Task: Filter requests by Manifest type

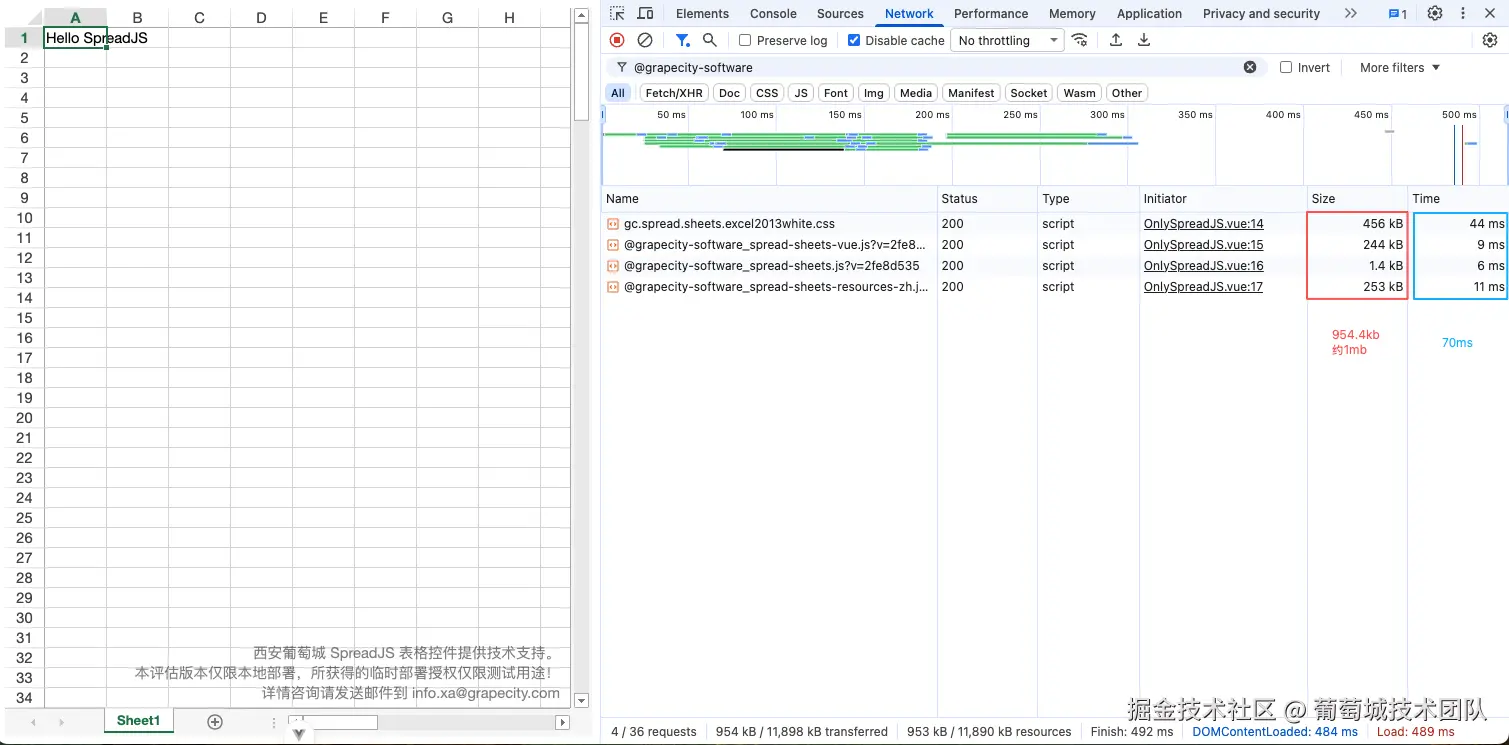Action: click(x=971, y=93)
